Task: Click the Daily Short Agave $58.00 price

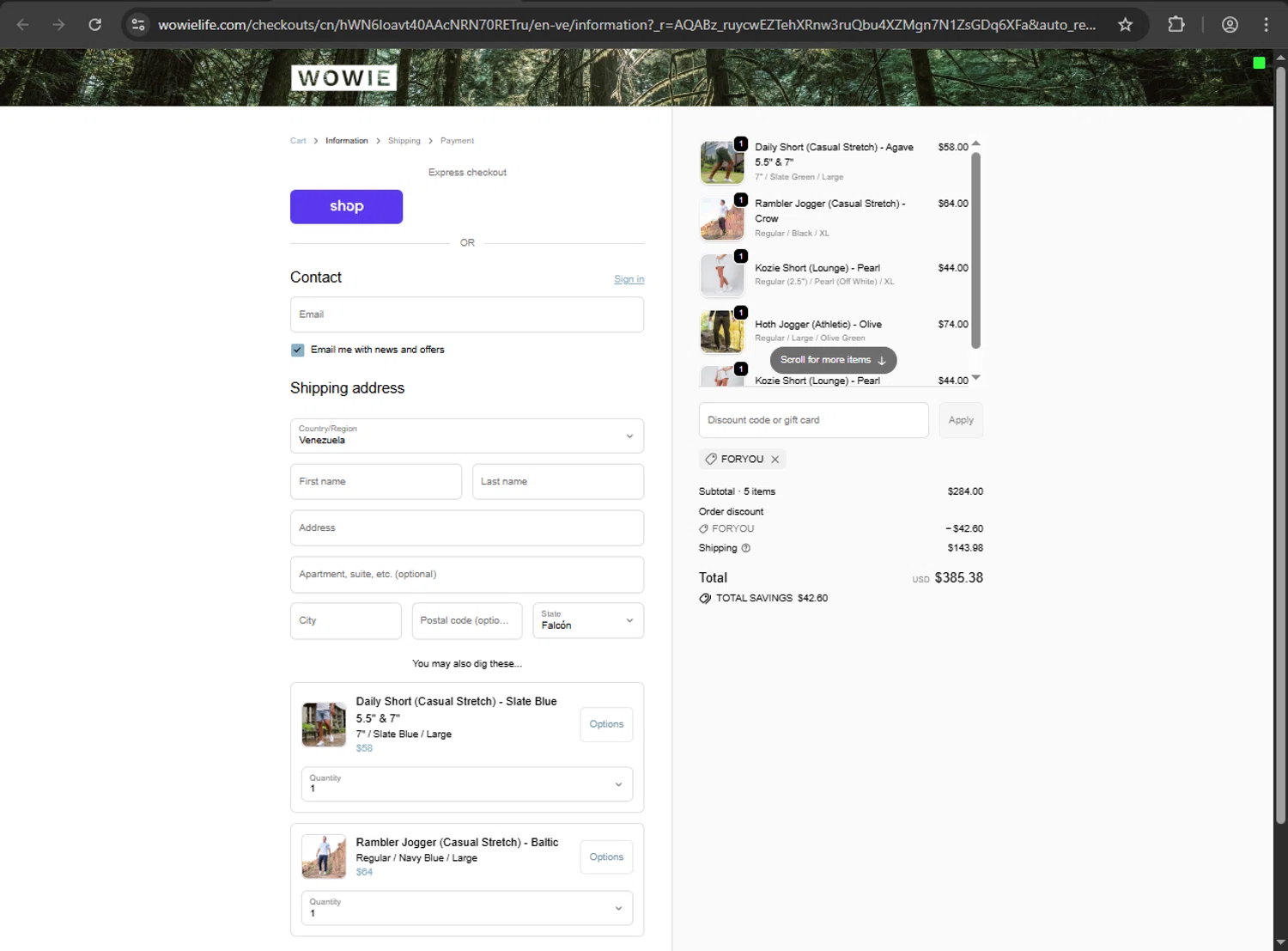Action: coord(953,148)
